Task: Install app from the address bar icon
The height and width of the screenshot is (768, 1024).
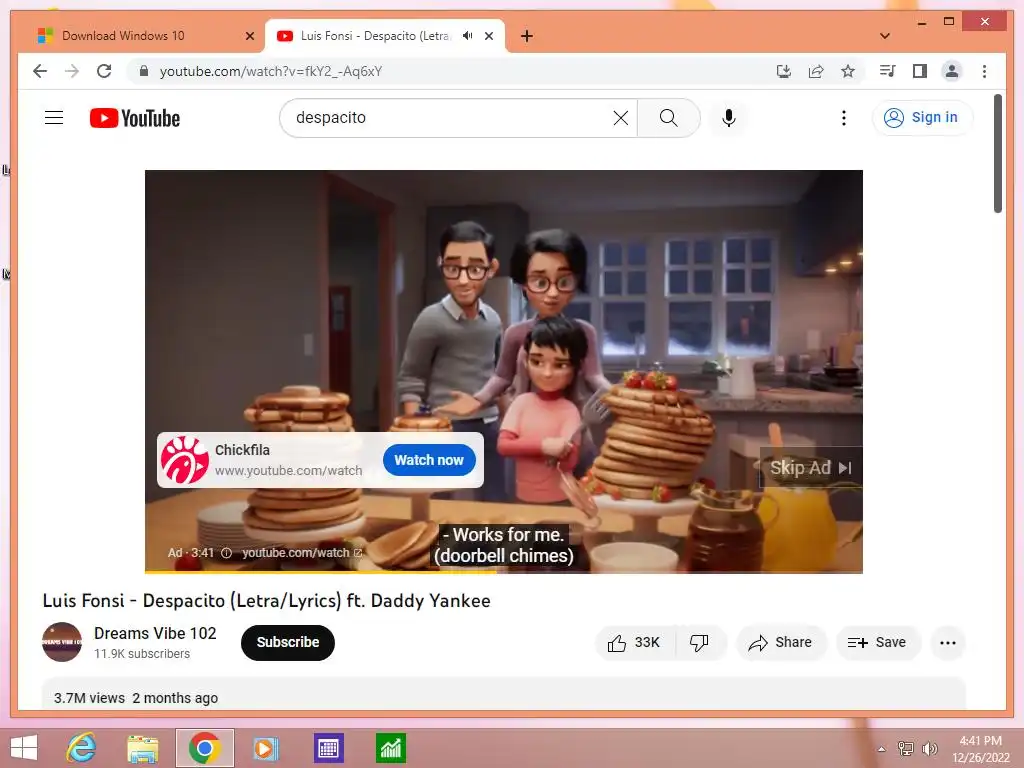Action: 784,71
